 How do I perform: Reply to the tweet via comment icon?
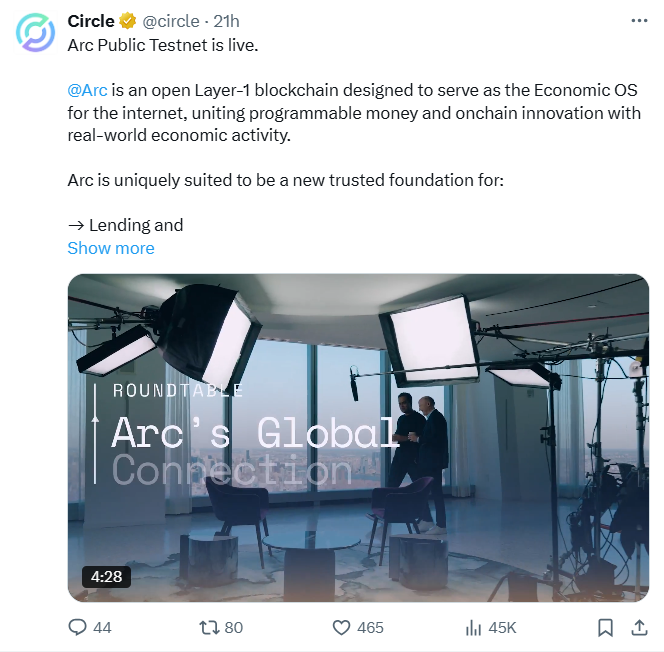[x=77, y=627]
